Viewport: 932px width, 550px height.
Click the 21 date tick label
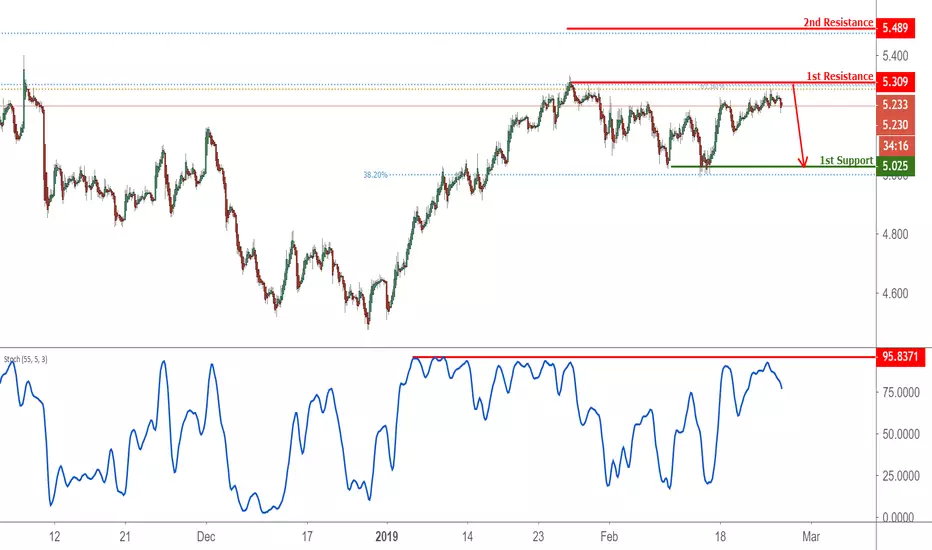coord(125,537)
